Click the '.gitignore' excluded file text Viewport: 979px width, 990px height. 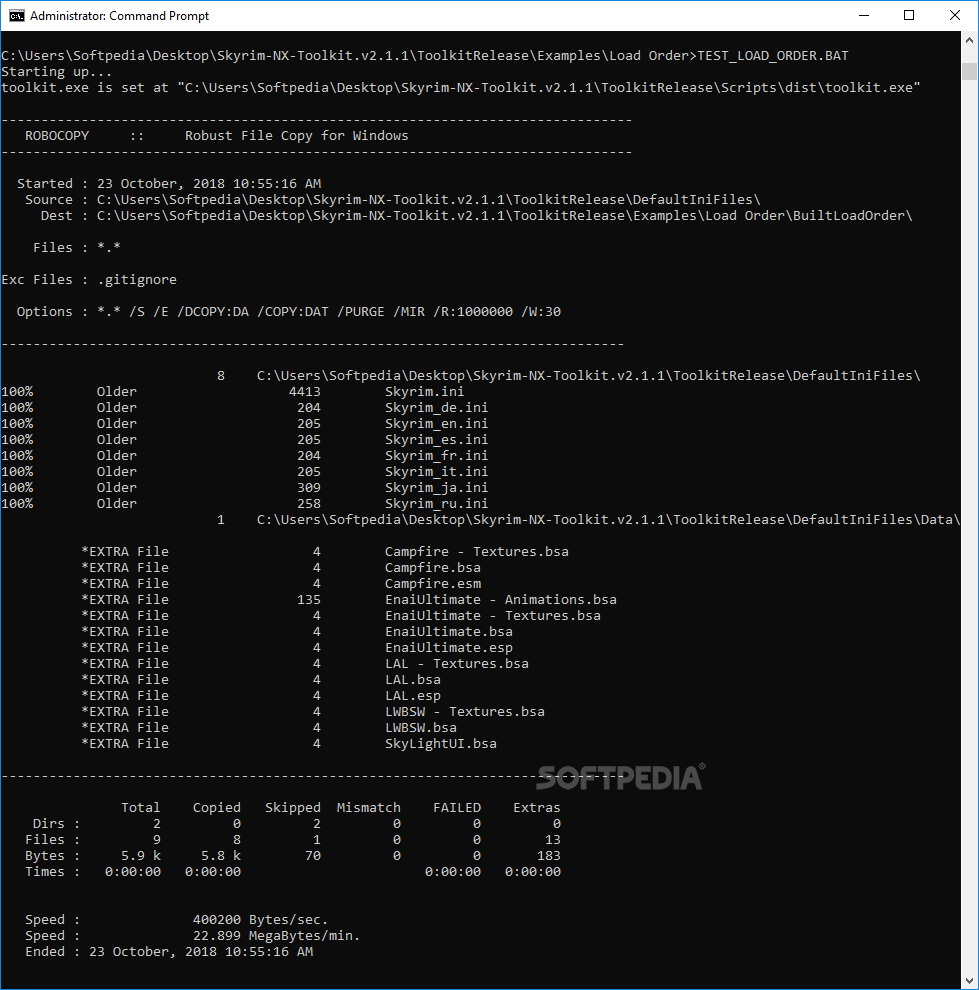coord(137,280)
